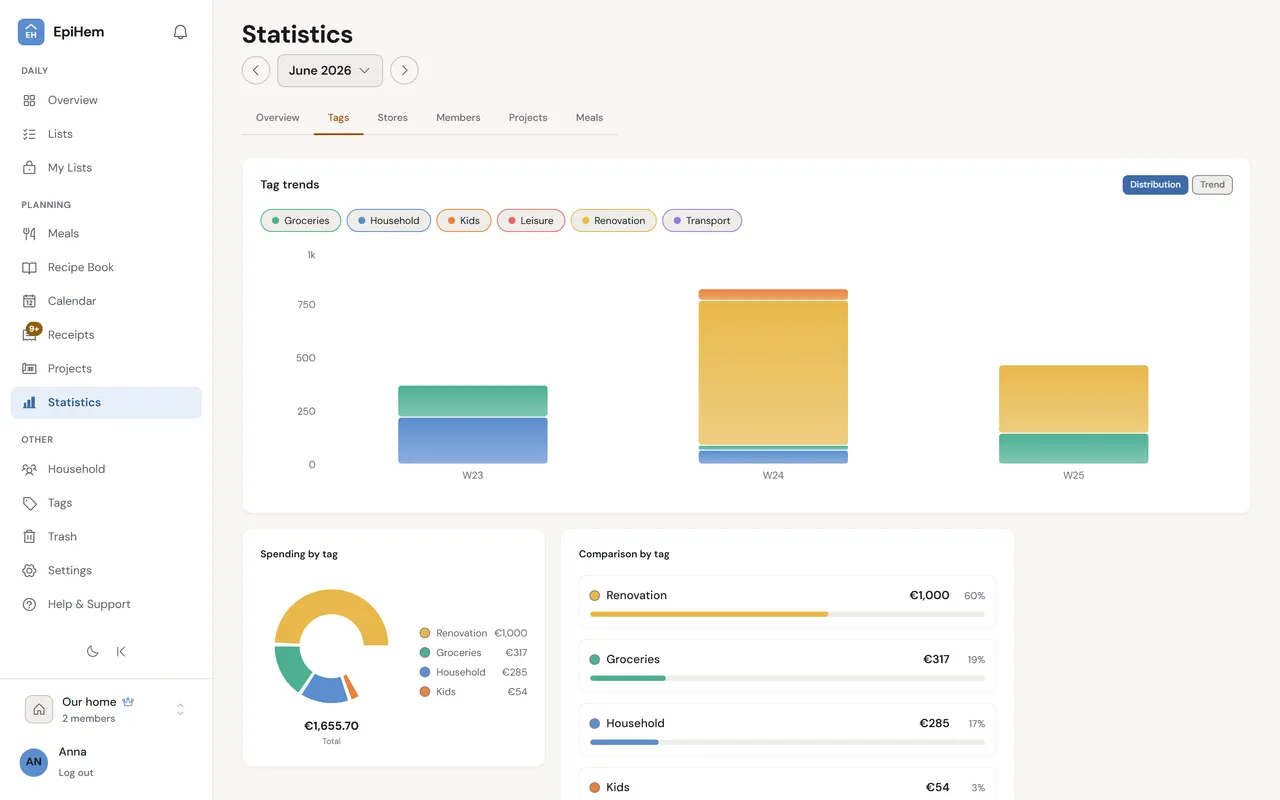Open the Stores tab
This screenshot has width=1280, height=800.
click(392, 118)
